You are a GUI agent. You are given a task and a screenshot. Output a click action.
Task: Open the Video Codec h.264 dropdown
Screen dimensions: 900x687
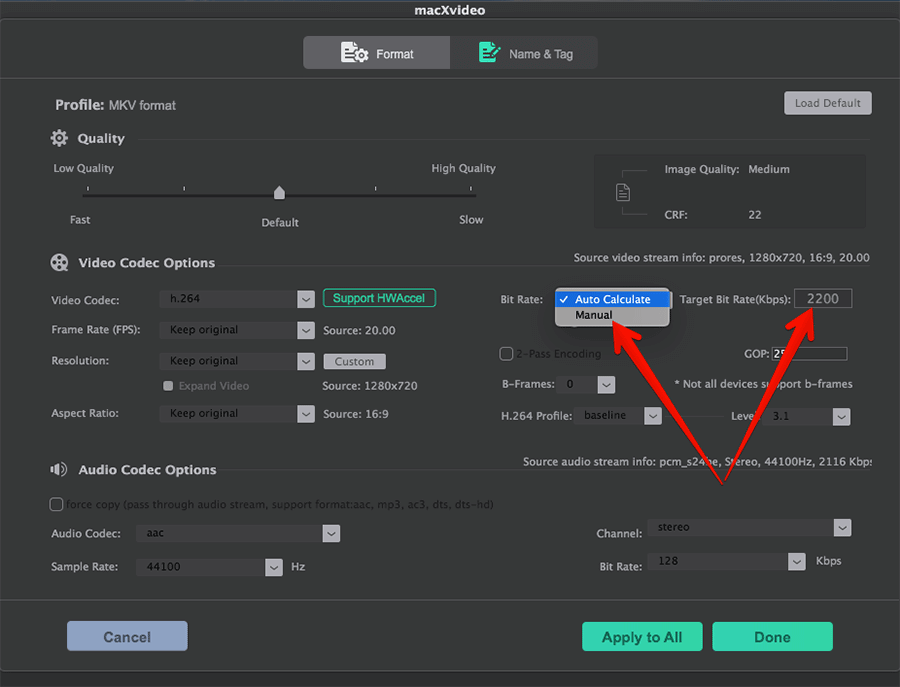[237, 299]
